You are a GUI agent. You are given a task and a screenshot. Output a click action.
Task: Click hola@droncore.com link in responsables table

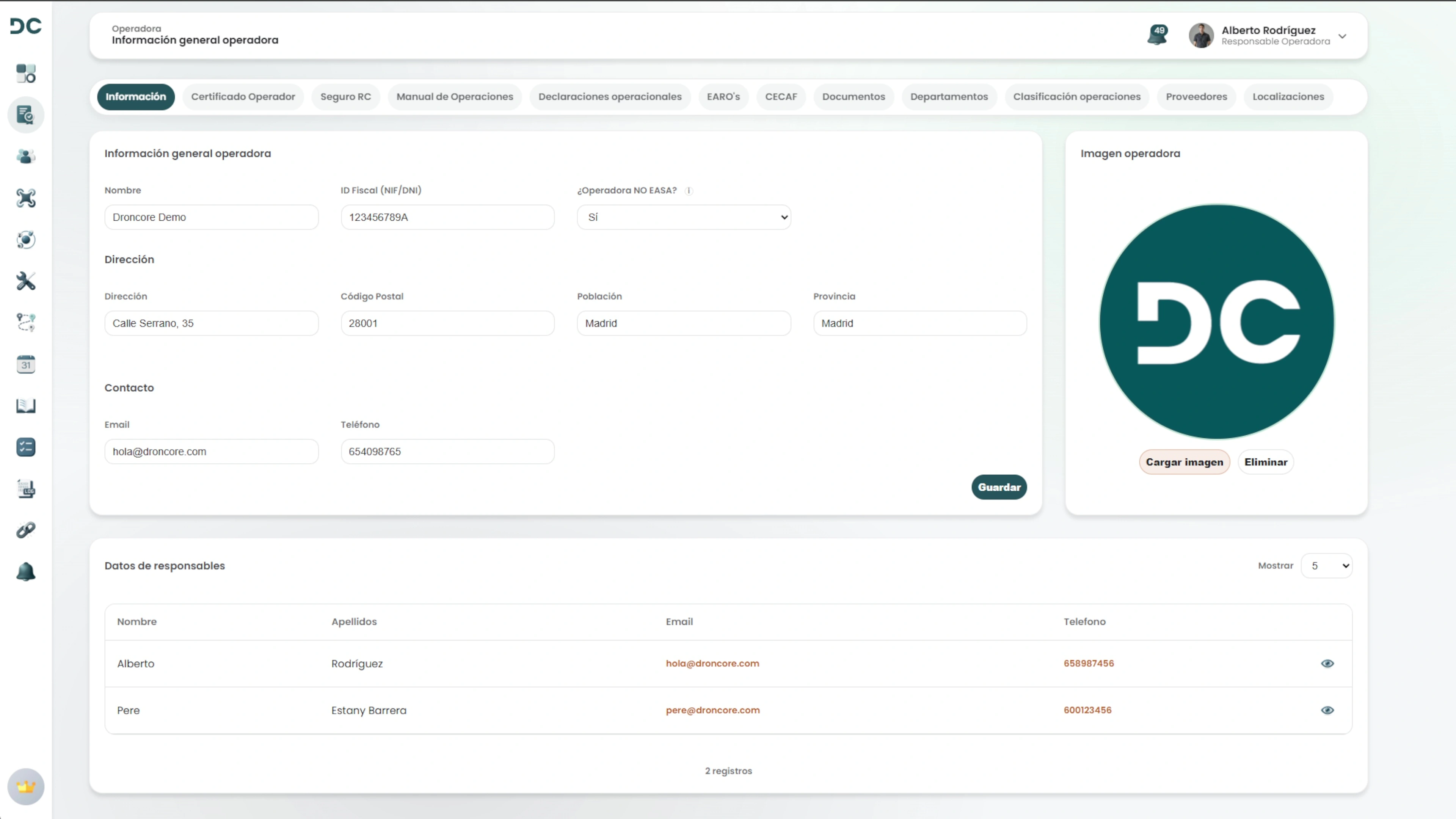[712, 664]
